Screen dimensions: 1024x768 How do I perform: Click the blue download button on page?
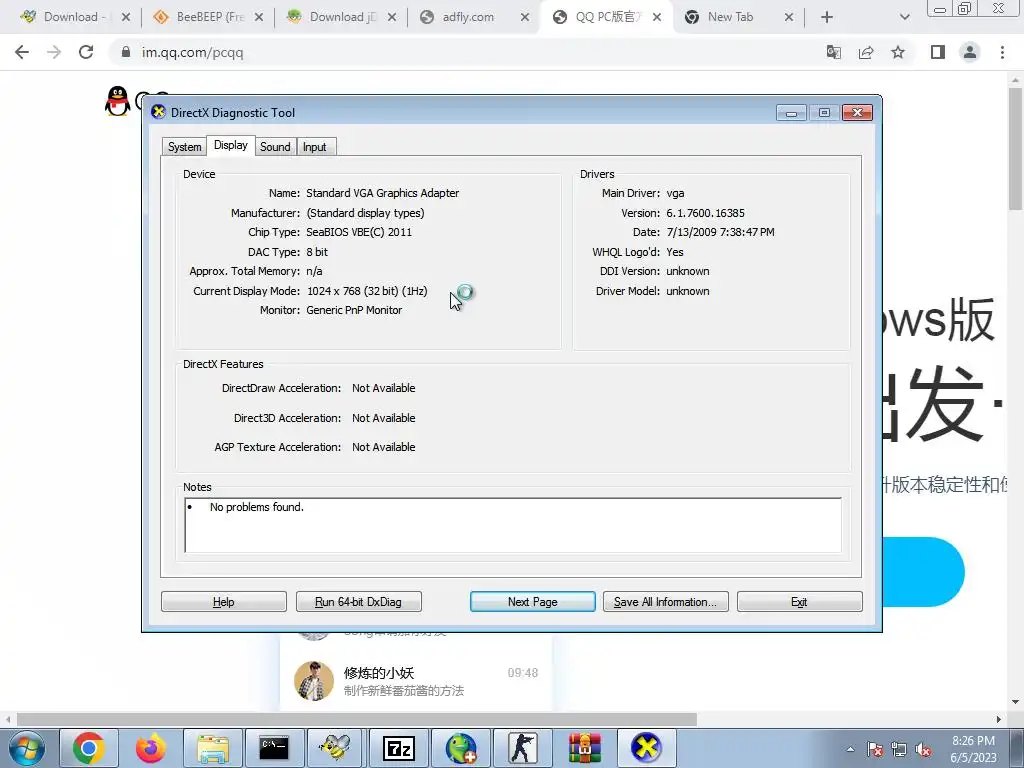[923, 571]
